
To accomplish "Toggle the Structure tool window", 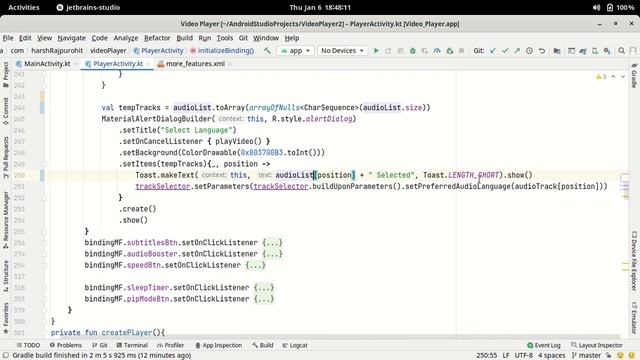I will tap(6, 276).
